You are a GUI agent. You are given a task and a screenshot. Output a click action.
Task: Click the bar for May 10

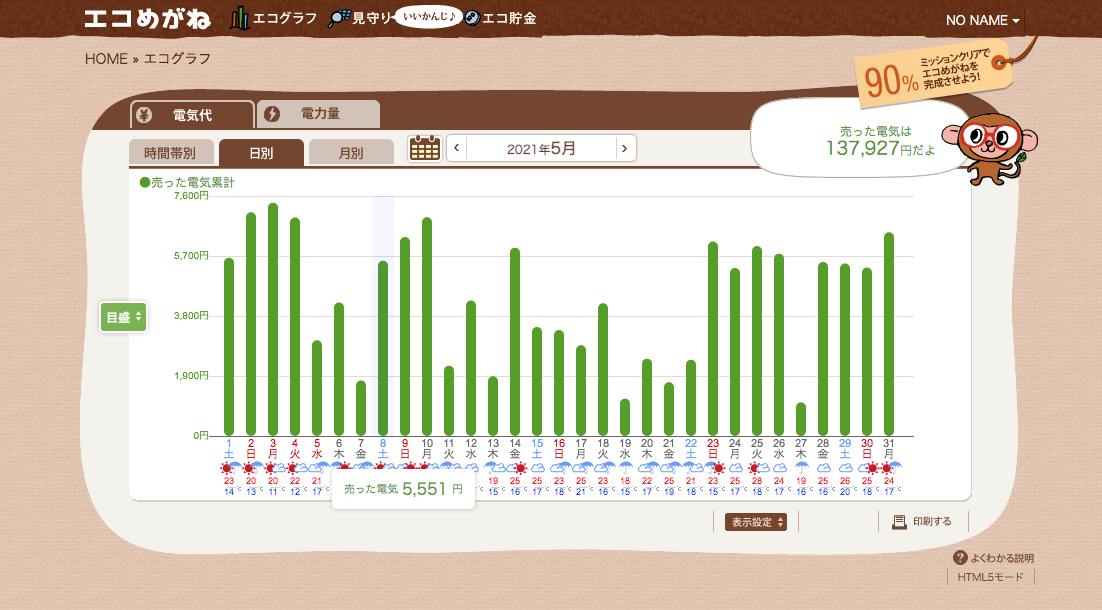(x=427, y=327)
